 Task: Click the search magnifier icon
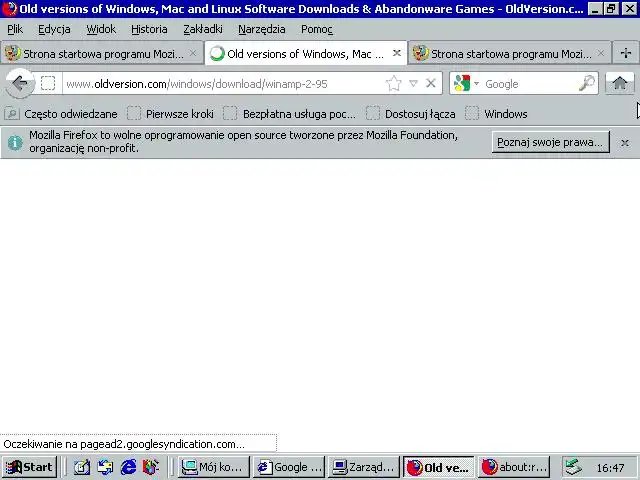click(587, 83)
